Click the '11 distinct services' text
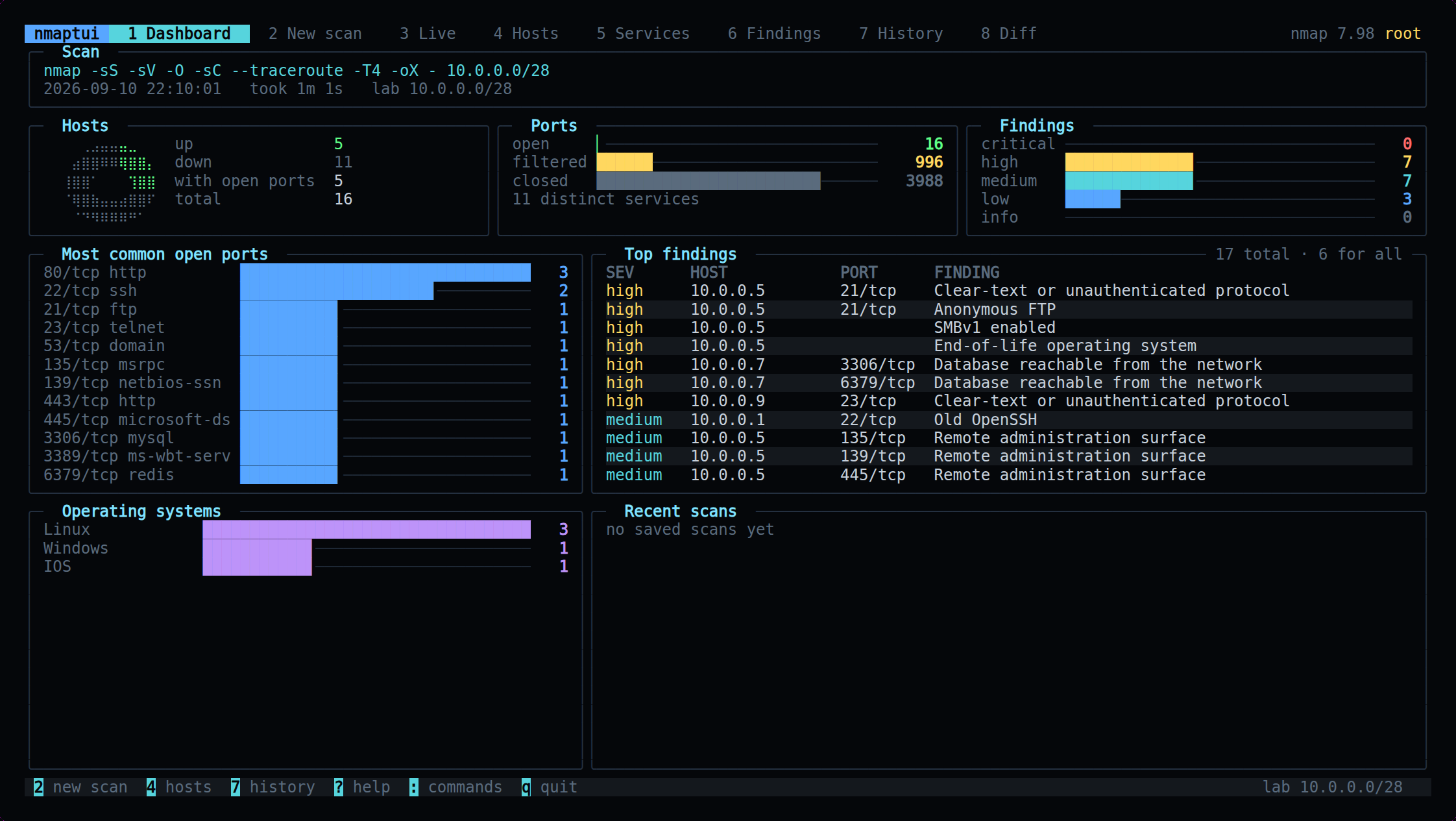This screenshot has width=1456, height=821. [x=606, y=199]
